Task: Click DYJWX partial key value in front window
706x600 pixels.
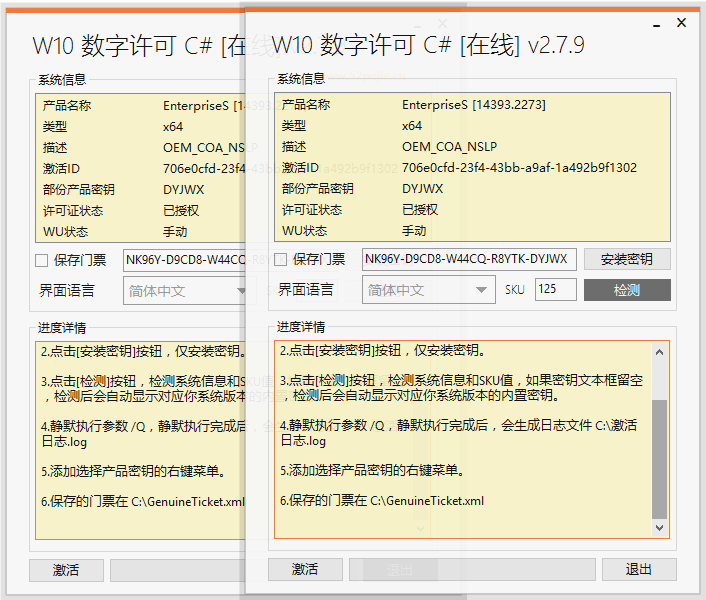Action: click(x=422, y=189)
